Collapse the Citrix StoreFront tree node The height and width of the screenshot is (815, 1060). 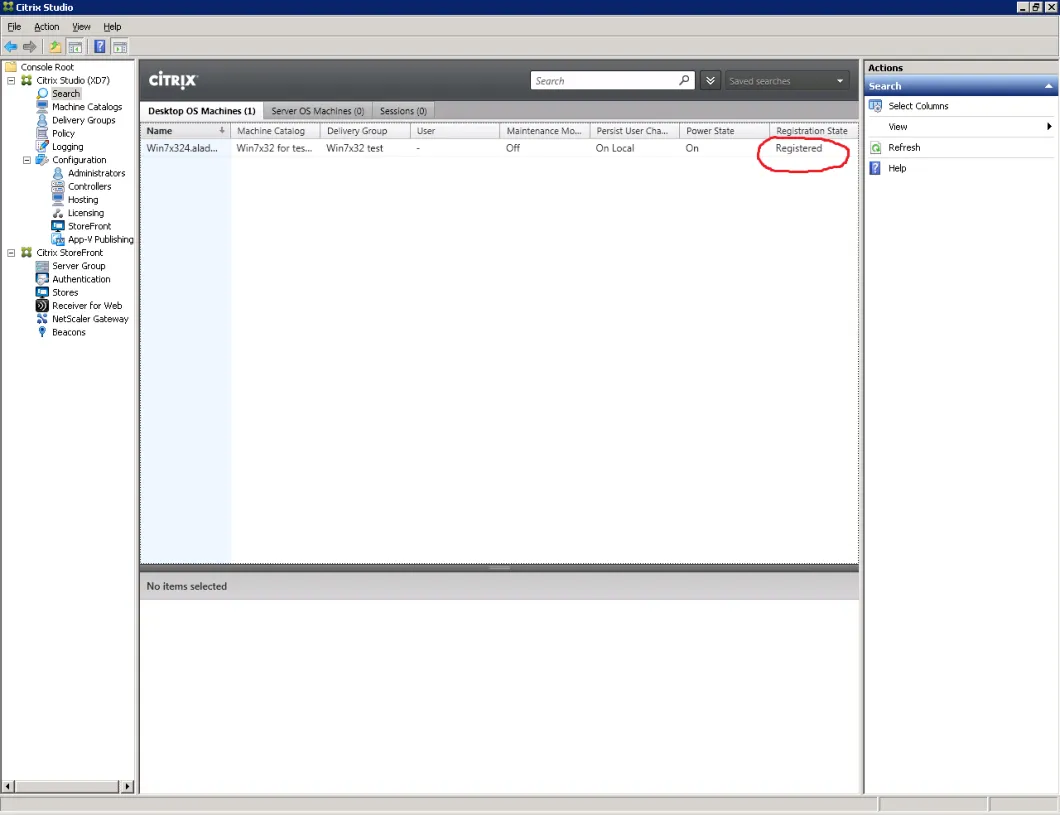click(11, 253)
